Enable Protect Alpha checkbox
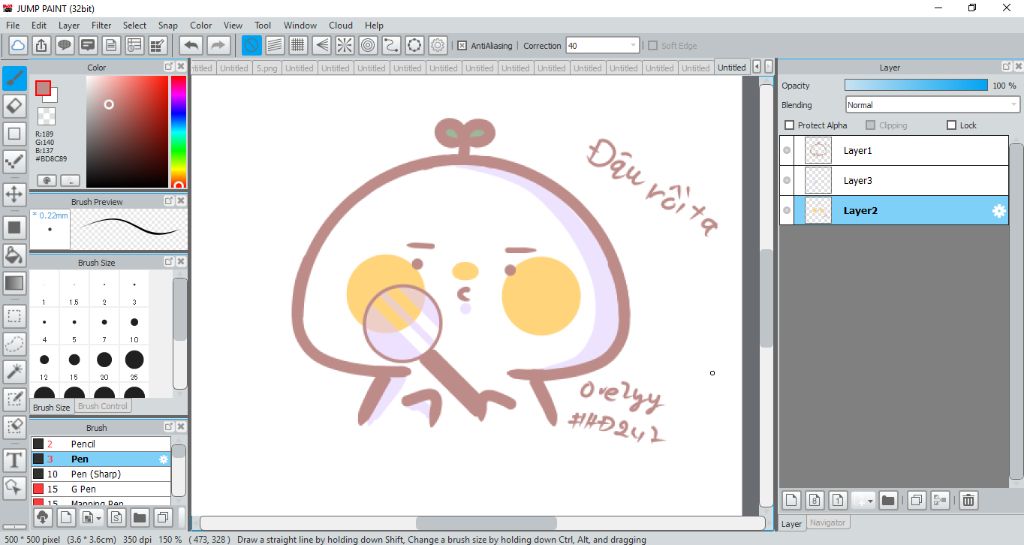This screenshot has height=545, width=1024. pos(789,125)
